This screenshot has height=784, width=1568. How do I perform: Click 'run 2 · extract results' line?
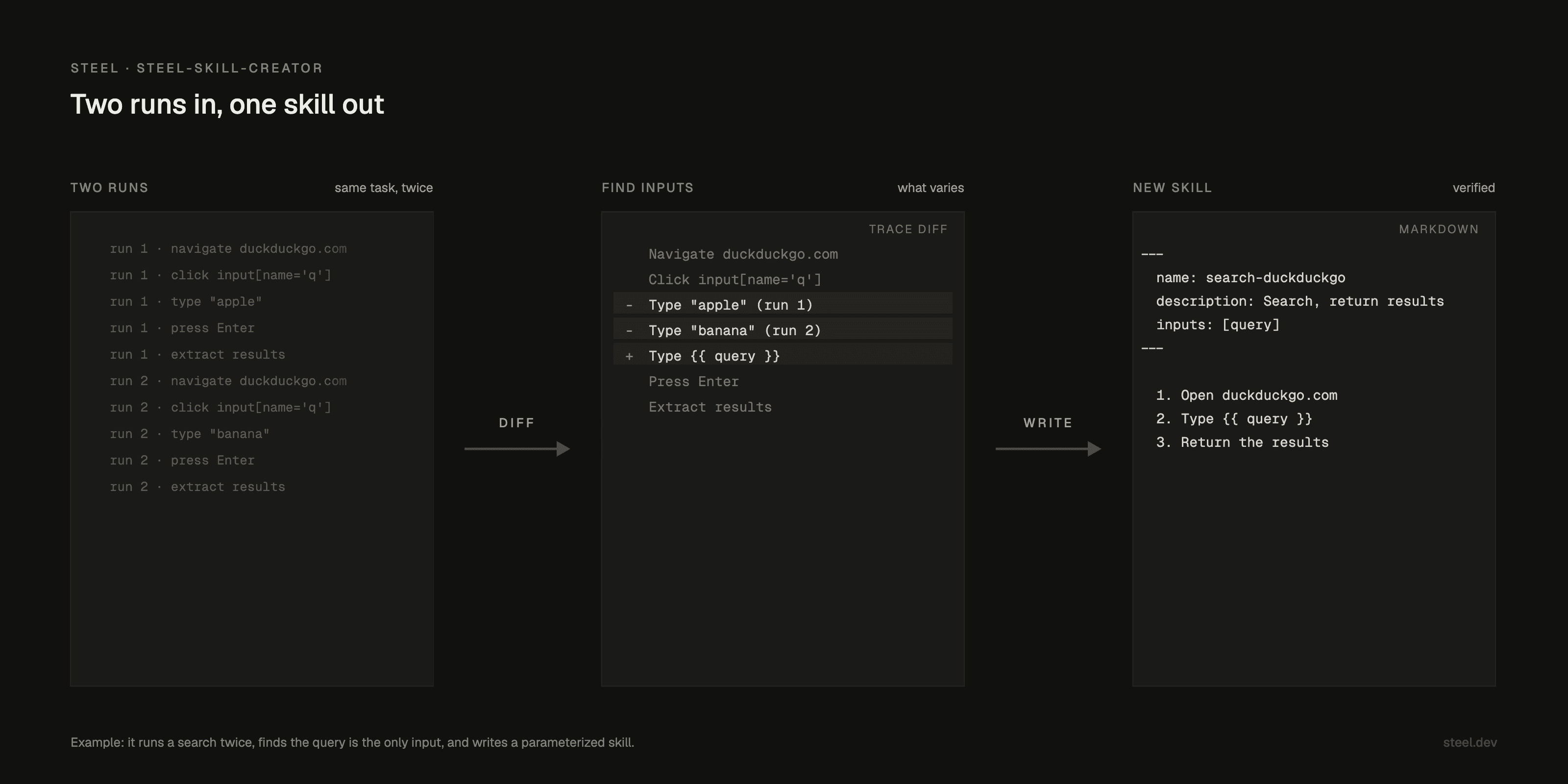click(197, 487)
